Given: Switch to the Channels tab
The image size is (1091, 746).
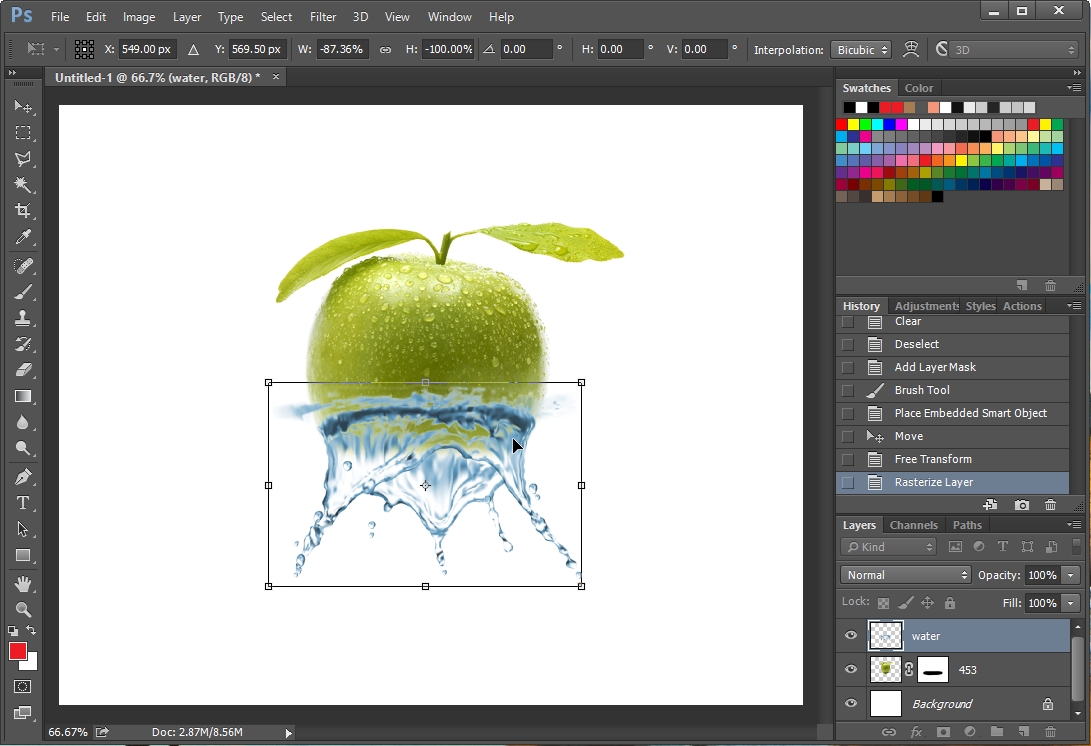Looking at the screenshot, I should click(x=914, y=525).
